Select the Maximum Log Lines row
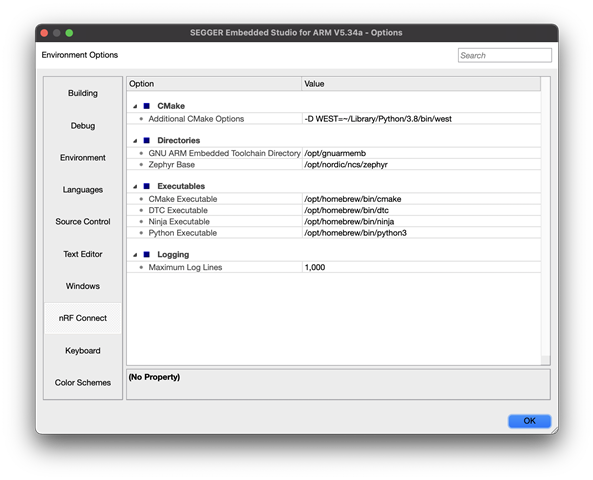 click(x=334, y=267)
